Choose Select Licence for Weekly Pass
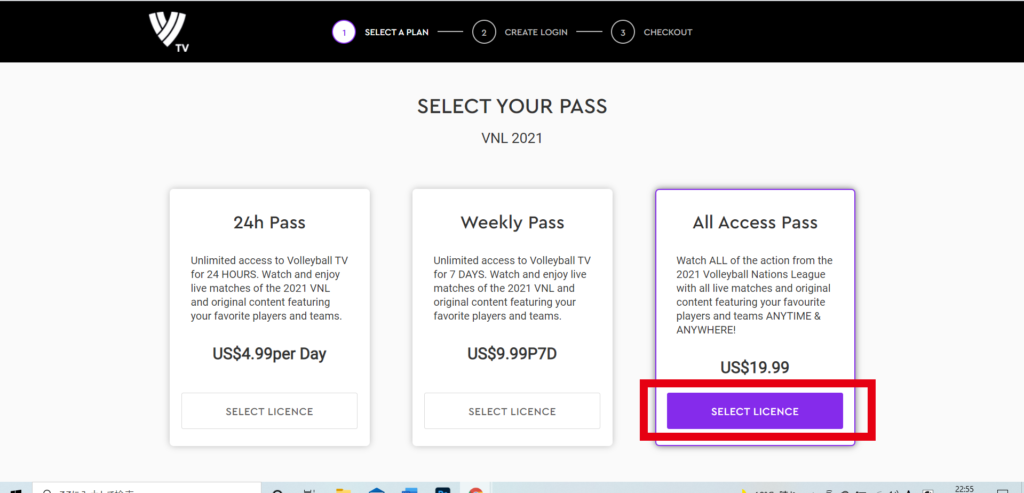Viewport: 1024px width, 493px height. (x=512, y=411)
